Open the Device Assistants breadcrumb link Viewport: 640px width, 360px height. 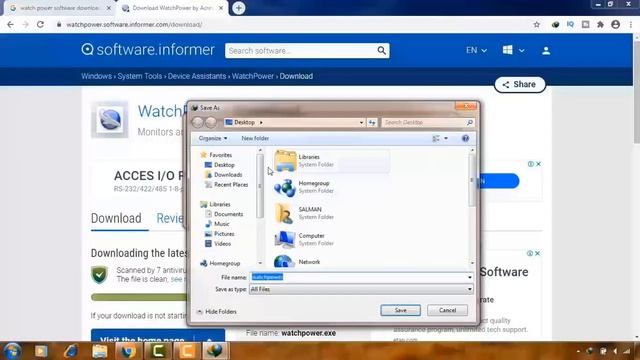197,76
